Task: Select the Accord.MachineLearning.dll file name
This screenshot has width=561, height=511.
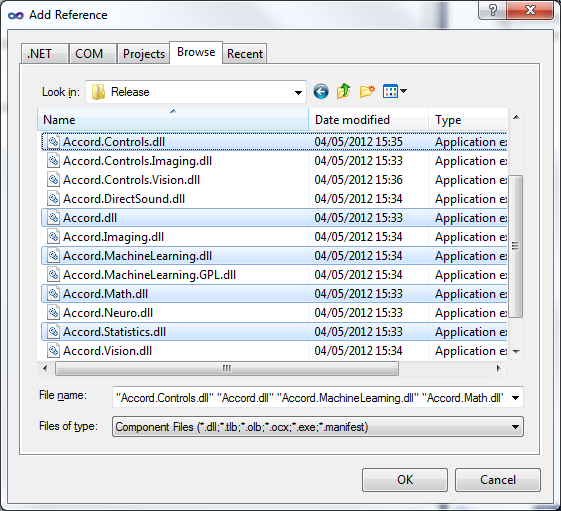Action: [x=137, y=256]
